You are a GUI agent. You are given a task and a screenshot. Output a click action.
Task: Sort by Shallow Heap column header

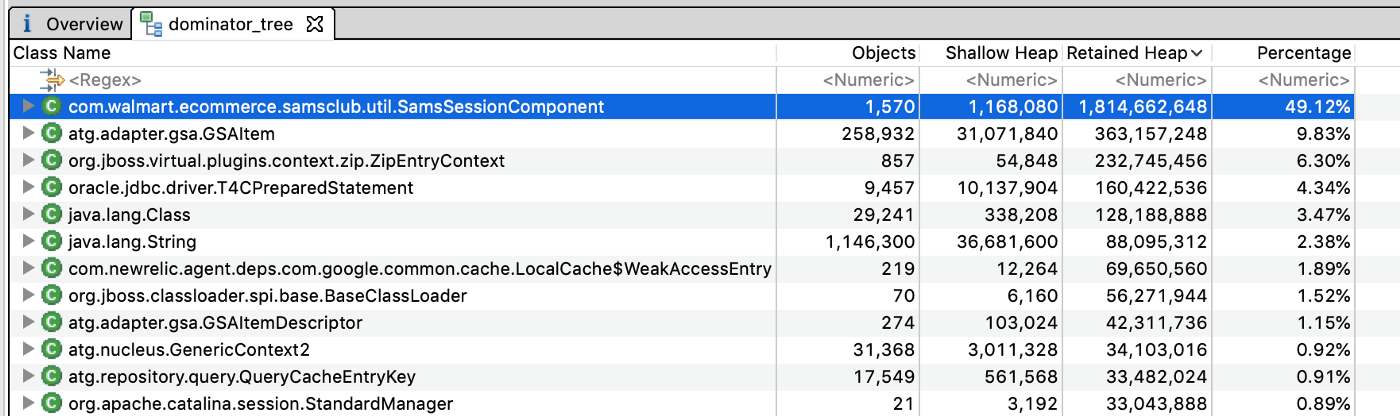[x=1001, y=53]
